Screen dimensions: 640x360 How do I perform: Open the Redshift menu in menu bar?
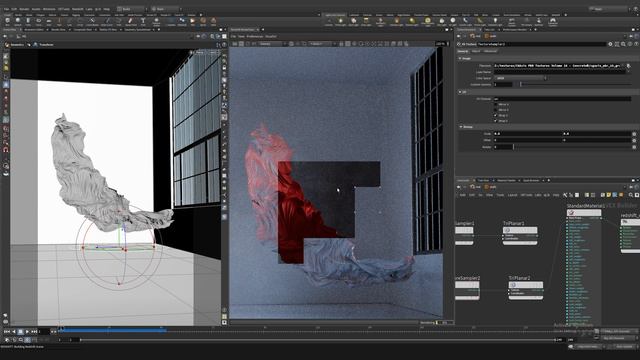[x=78, y=9]
